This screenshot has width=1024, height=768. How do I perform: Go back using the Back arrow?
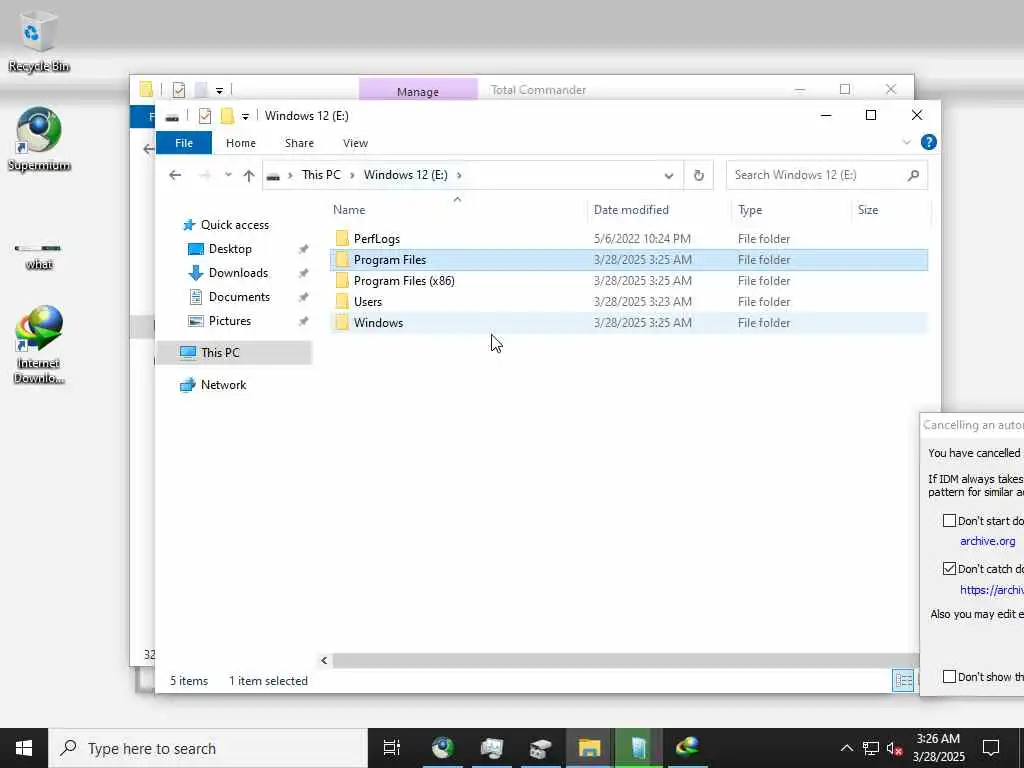pyautogui.click(x=175, y=175)
